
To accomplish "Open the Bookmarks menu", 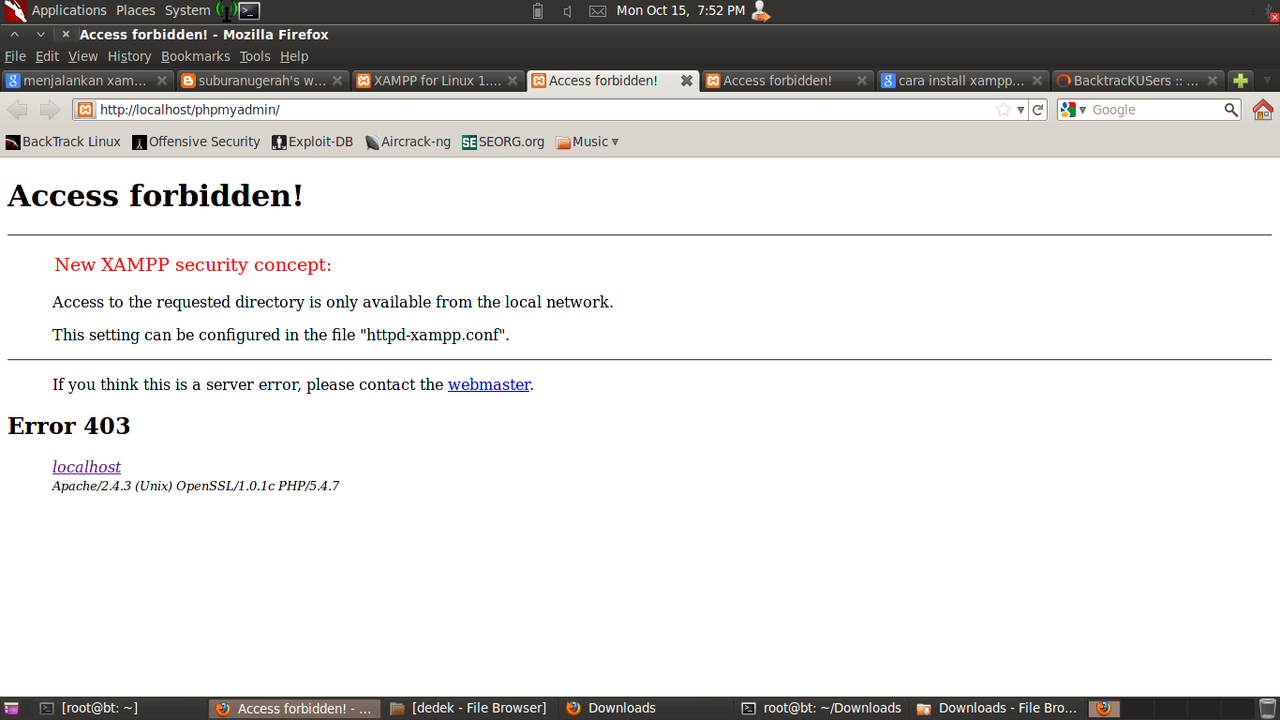I will (195, 57).
